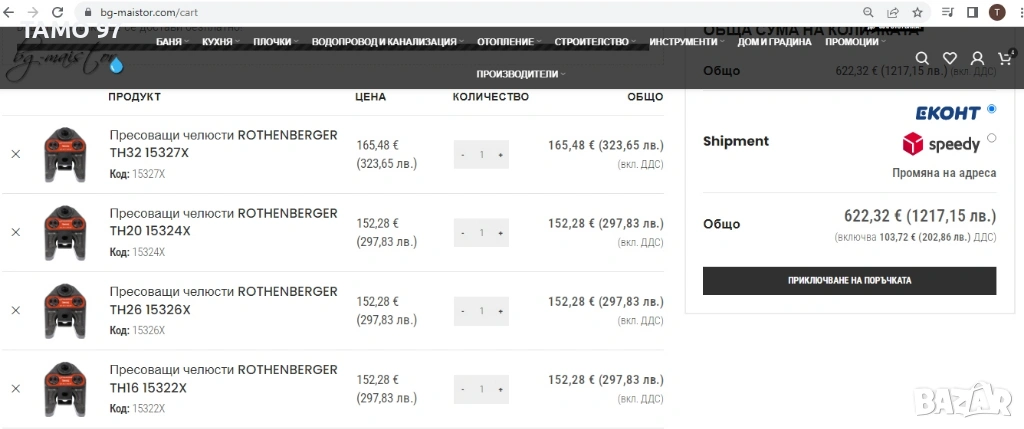
Task: Open the user account icon
Action: pyautogui.click(x=977, y=59)
